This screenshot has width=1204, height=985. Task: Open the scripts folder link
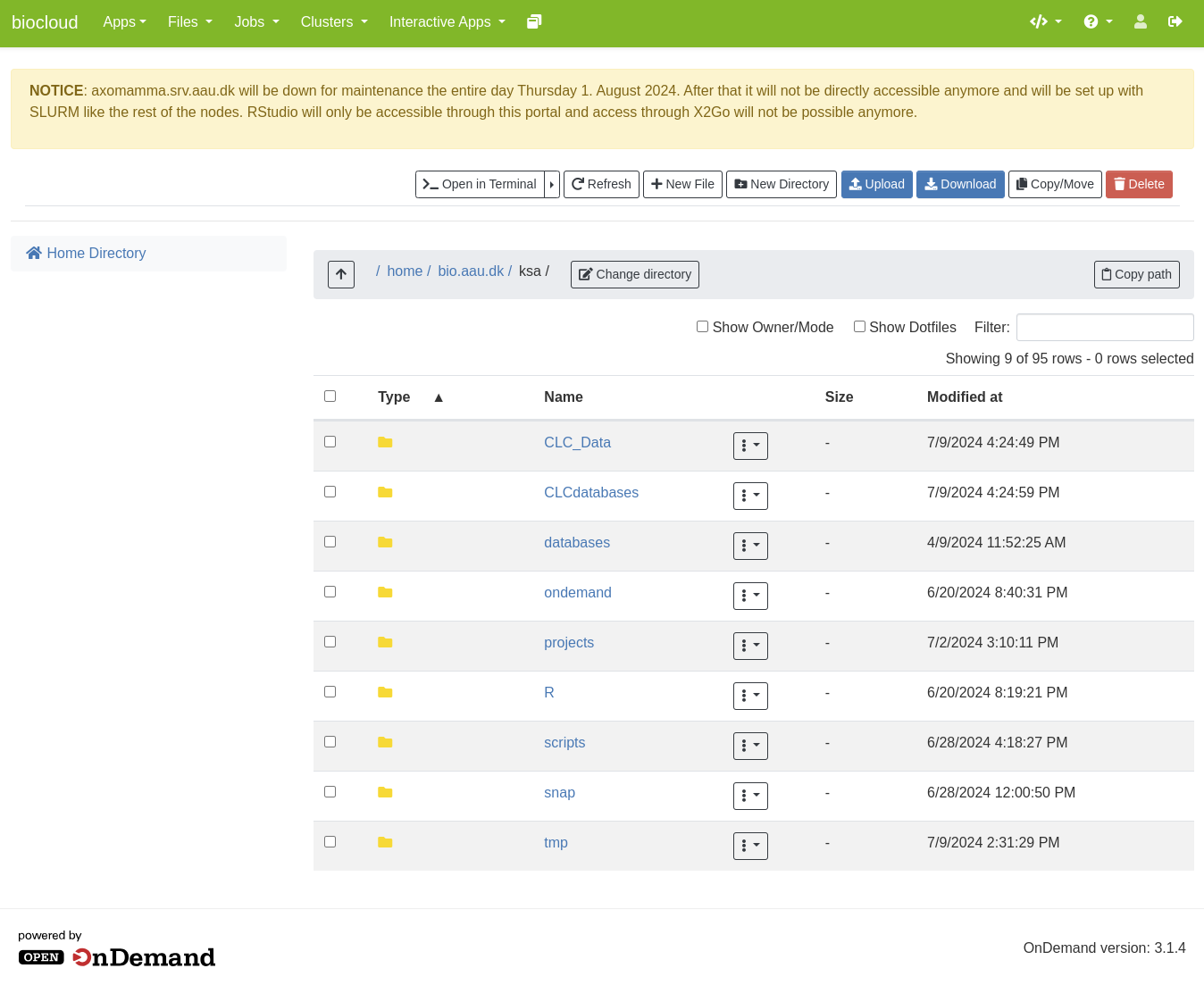[x=564, y=743]
